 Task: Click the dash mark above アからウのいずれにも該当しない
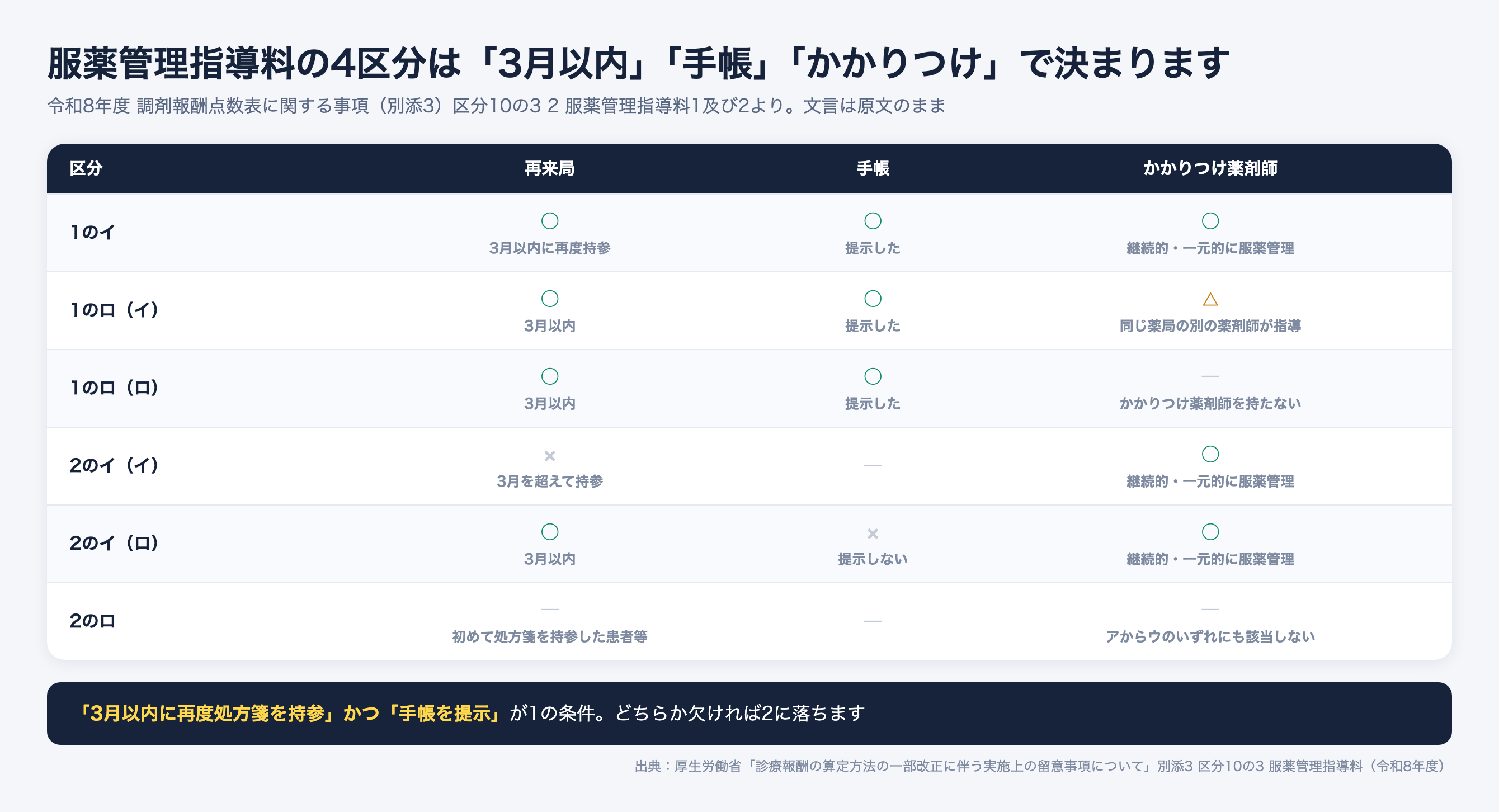1210,610
